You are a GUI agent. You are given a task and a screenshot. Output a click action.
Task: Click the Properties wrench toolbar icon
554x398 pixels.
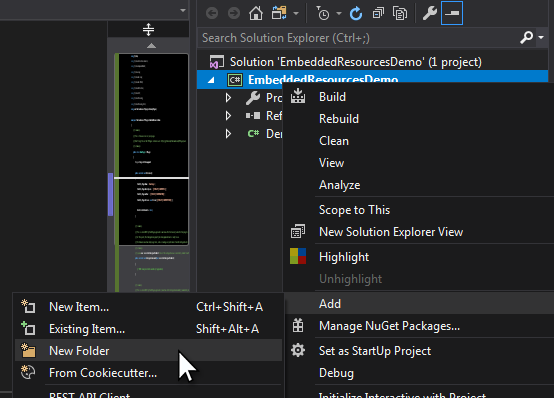(x=430, y=13)
